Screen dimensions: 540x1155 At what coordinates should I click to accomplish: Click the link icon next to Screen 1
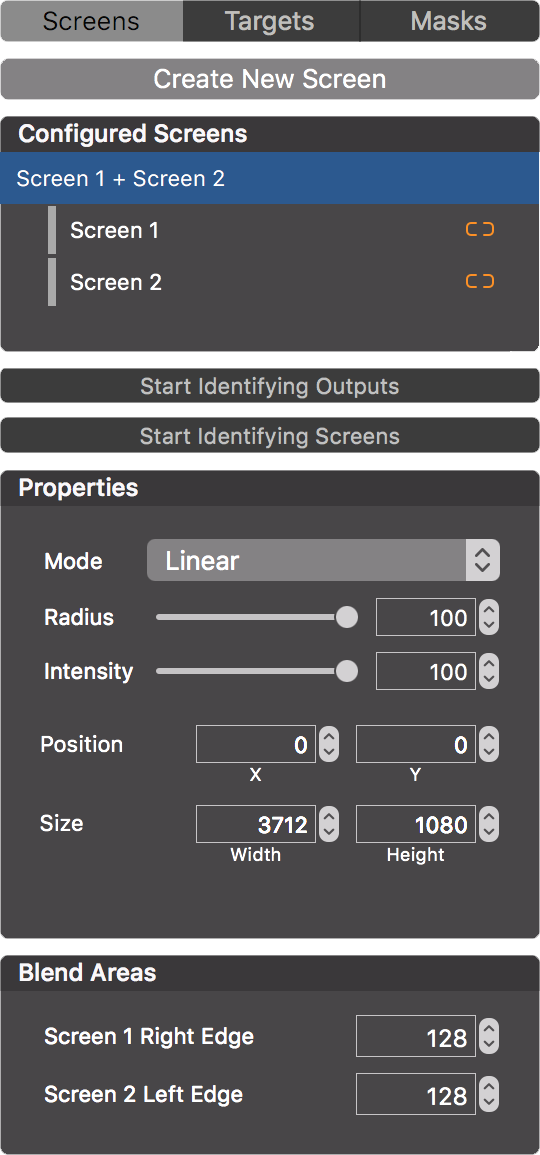480,230
